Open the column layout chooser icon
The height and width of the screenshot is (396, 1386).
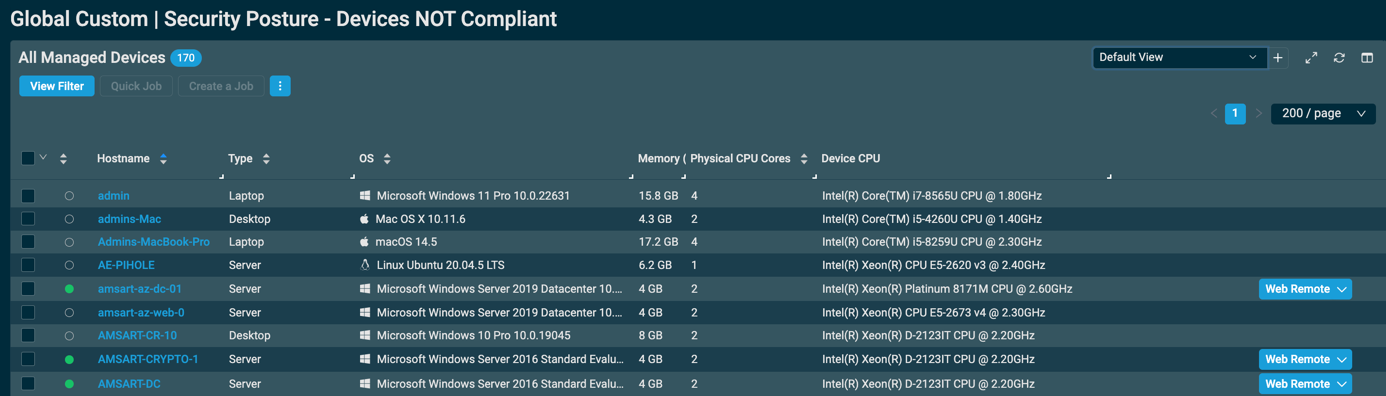(1367, 58)
